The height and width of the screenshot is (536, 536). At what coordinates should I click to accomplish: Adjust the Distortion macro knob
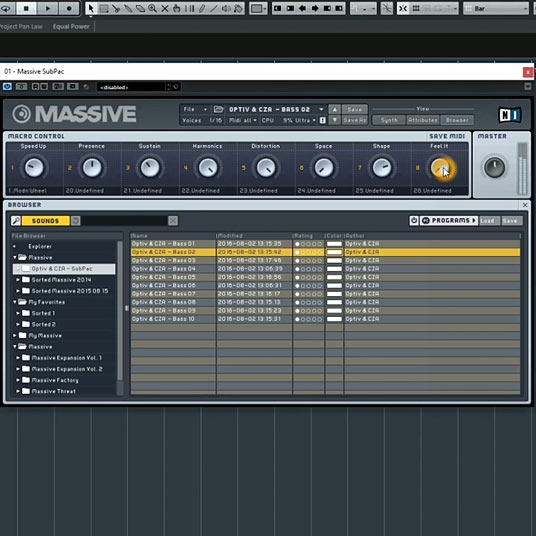click(266, 168)
